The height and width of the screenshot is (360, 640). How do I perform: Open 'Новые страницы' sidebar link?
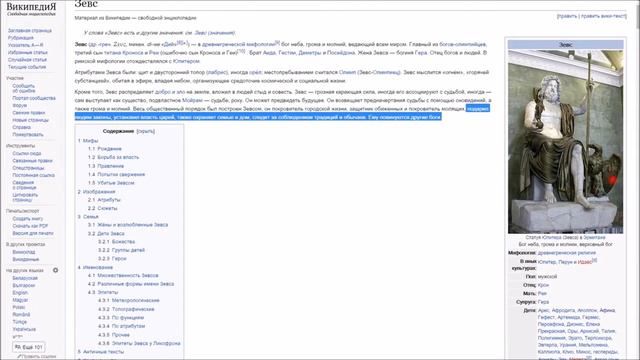30,120
